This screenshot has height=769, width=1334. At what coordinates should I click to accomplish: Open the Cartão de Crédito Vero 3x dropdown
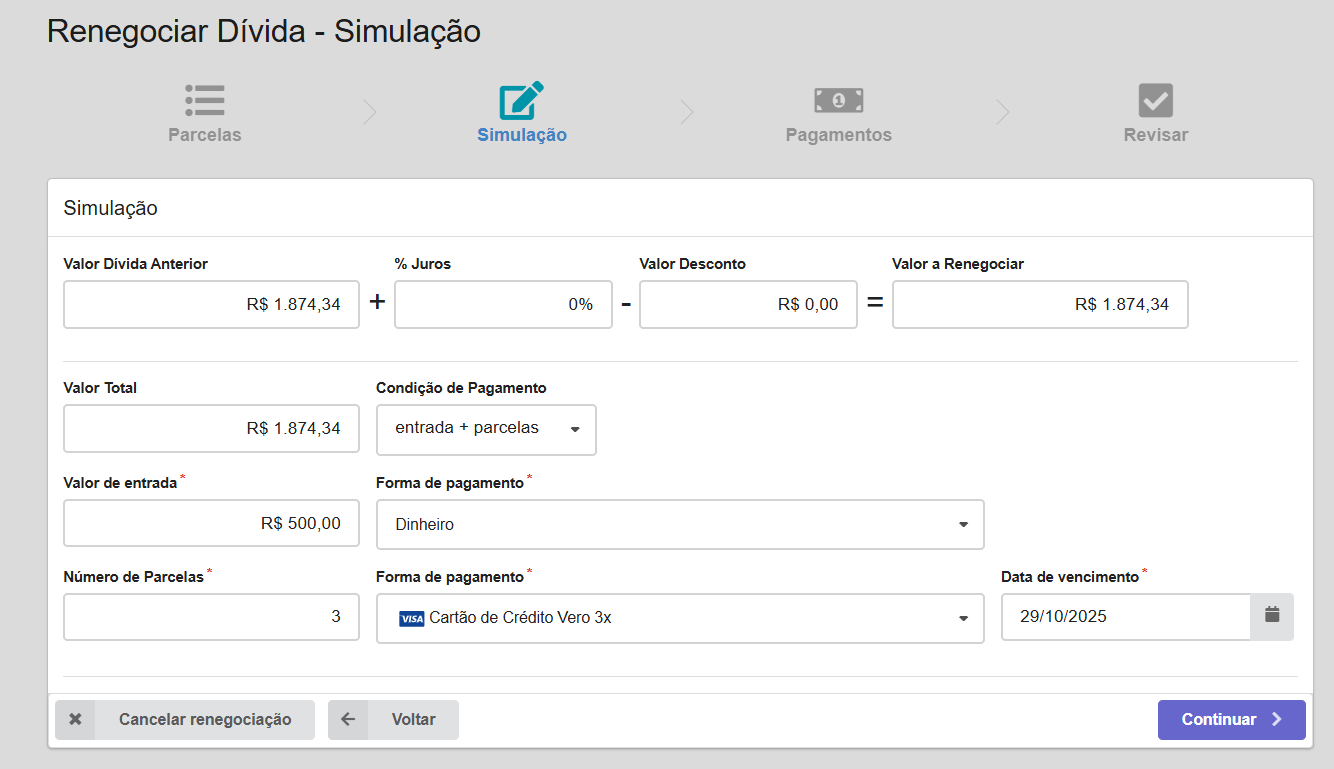[x=680, y=619]
